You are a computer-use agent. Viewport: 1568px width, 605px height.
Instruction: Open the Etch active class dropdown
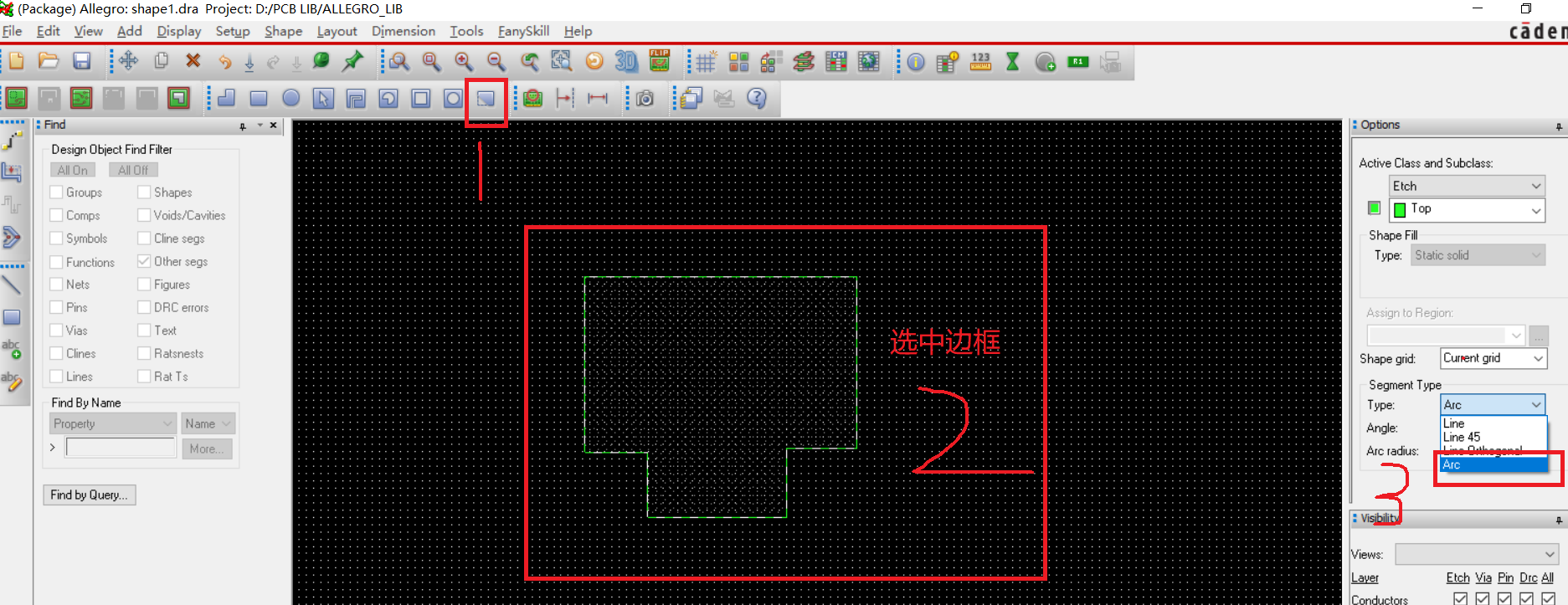(1467, 186)
